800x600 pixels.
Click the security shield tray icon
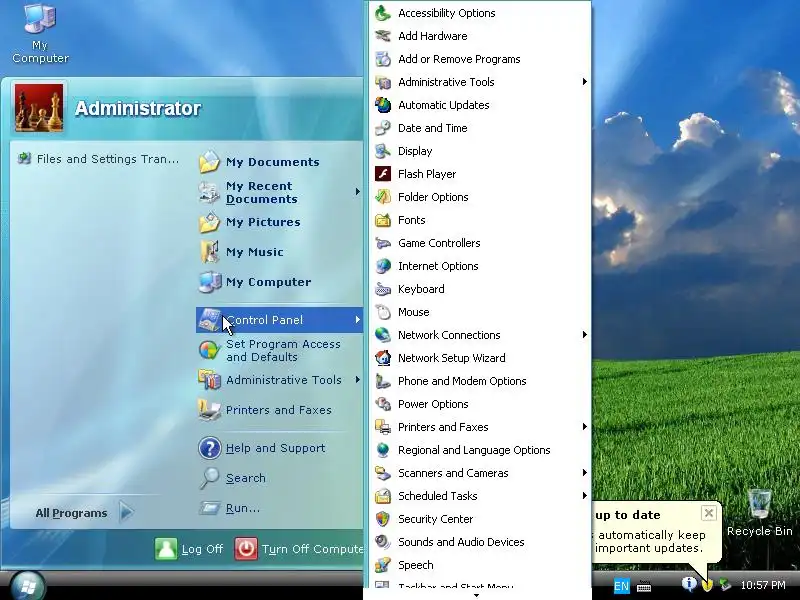pos(707,585)
